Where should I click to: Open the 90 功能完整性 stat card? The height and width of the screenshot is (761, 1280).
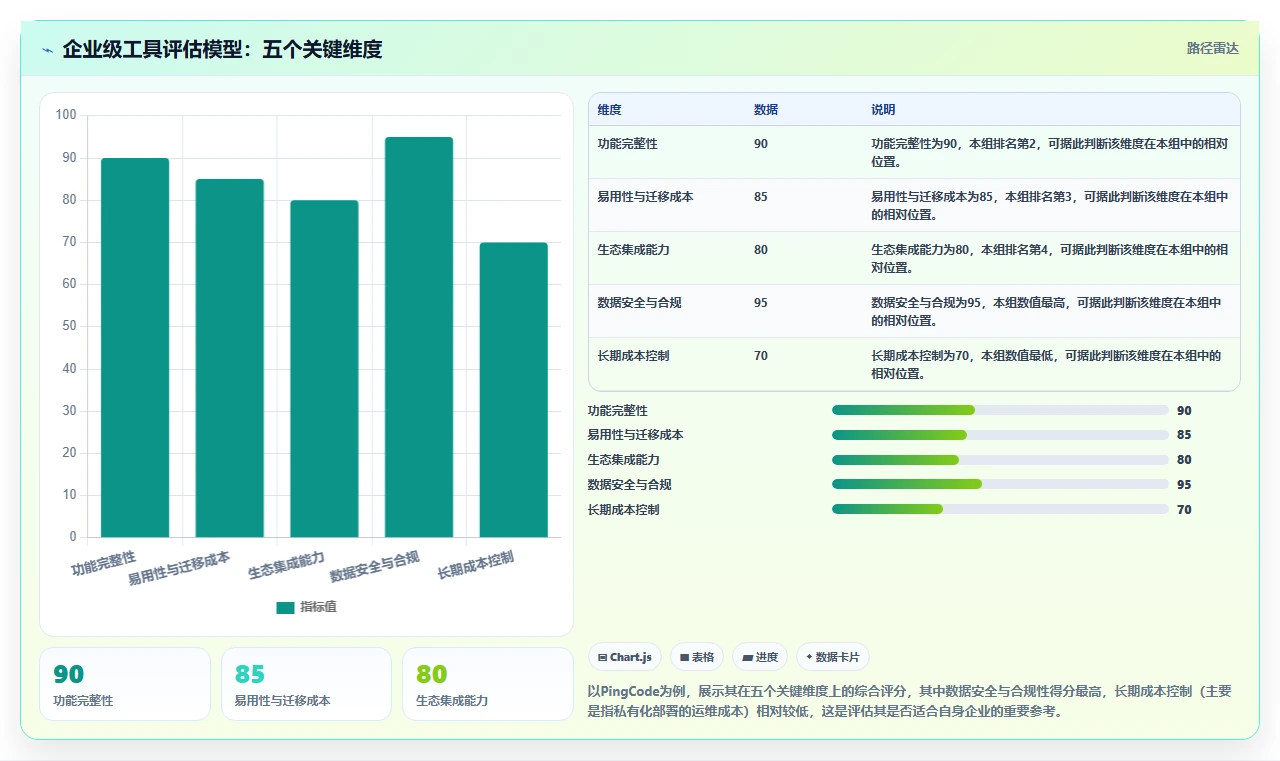point(125,684)
